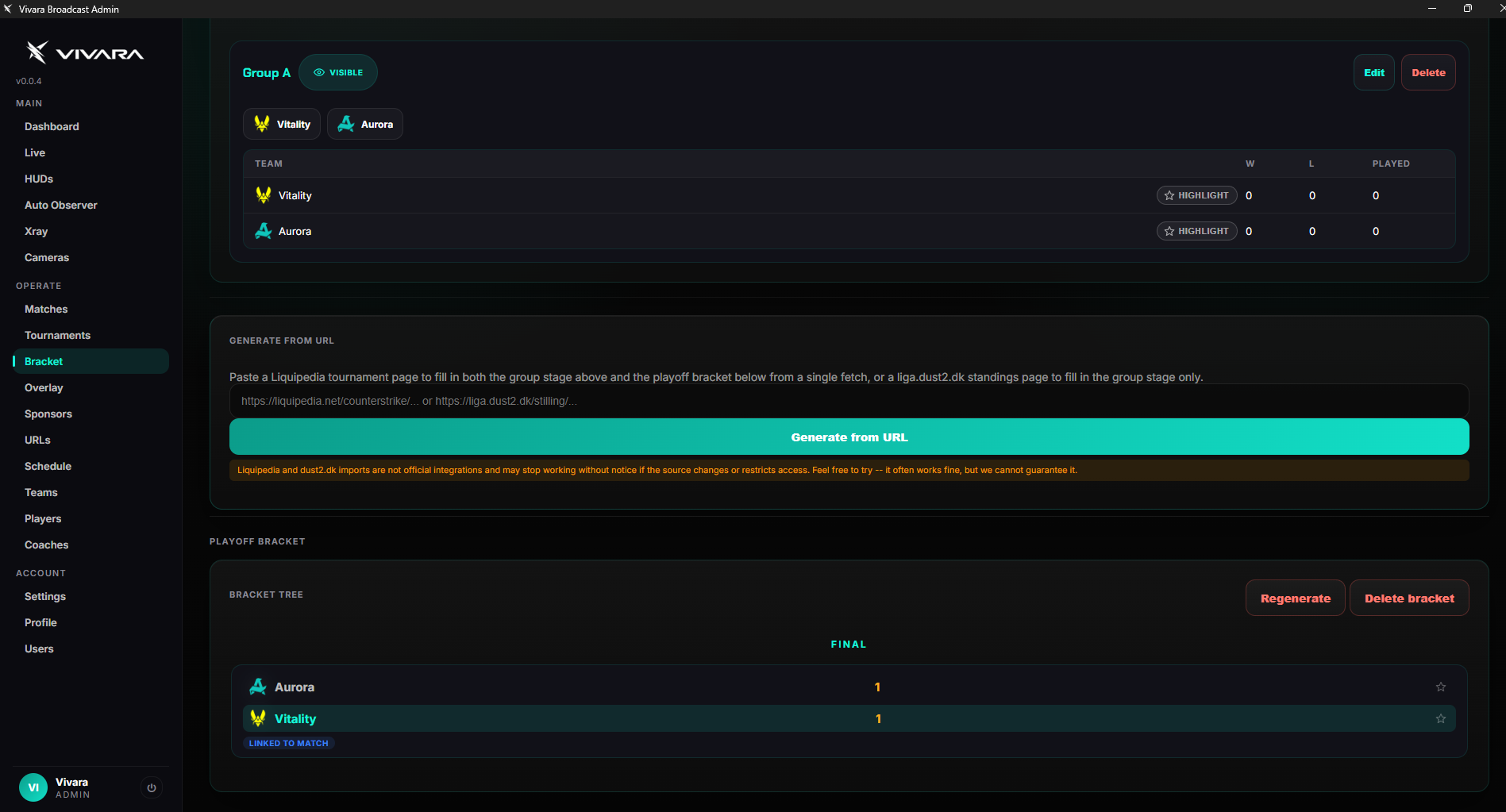Focus the Liquipedia URL input field
Image resolution: width=1506 pixels, height=812 pixels.
849,401
